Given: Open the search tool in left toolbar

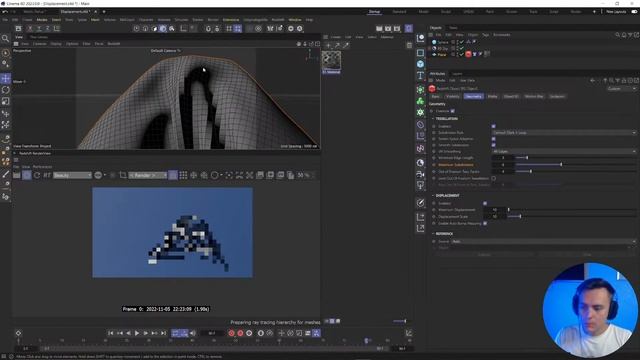Looking at the screenshot, I should tap(5, 38).
